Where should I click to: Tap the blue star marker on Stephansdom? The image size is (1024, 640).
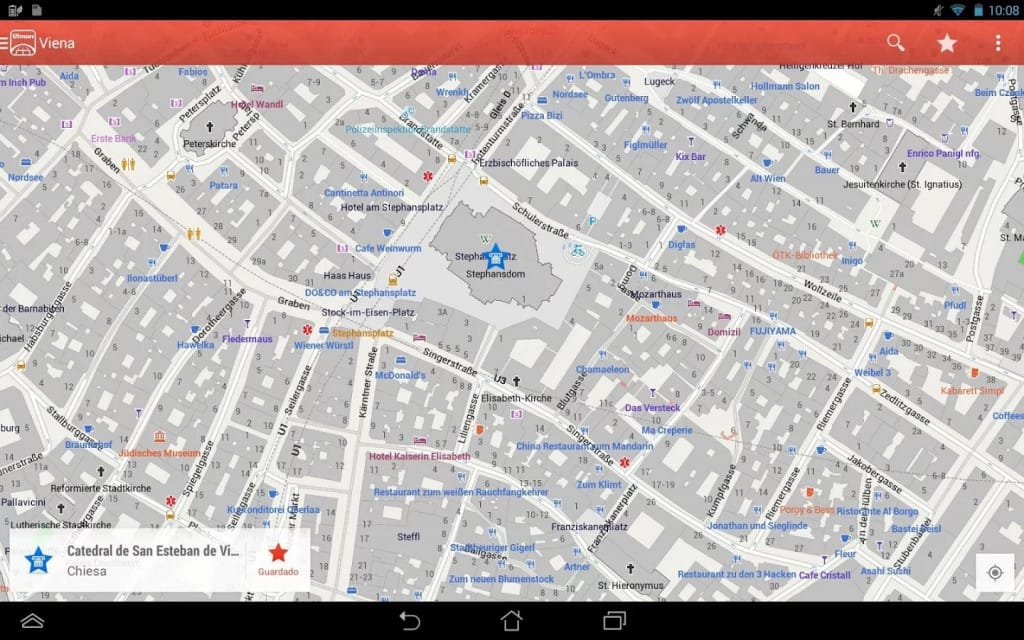coord(497,254)
